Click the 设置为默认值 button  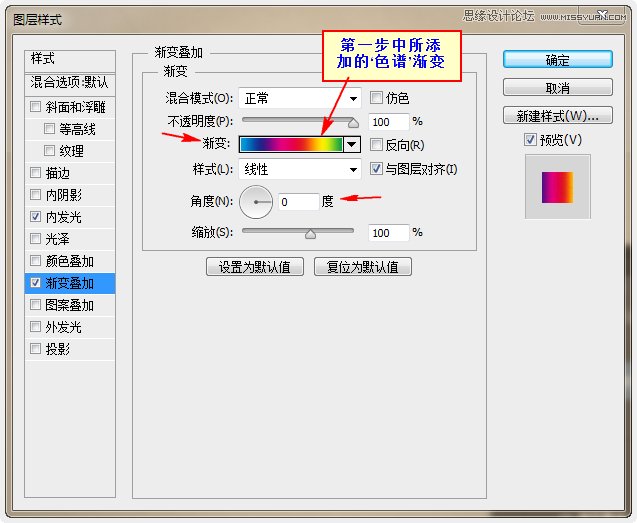pos(255,267)
